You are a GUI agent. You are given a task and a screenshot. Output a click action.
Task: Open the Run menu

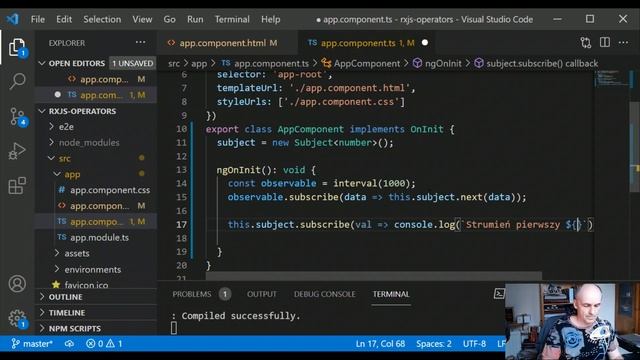pyautogui.click(x=195, y=19)
